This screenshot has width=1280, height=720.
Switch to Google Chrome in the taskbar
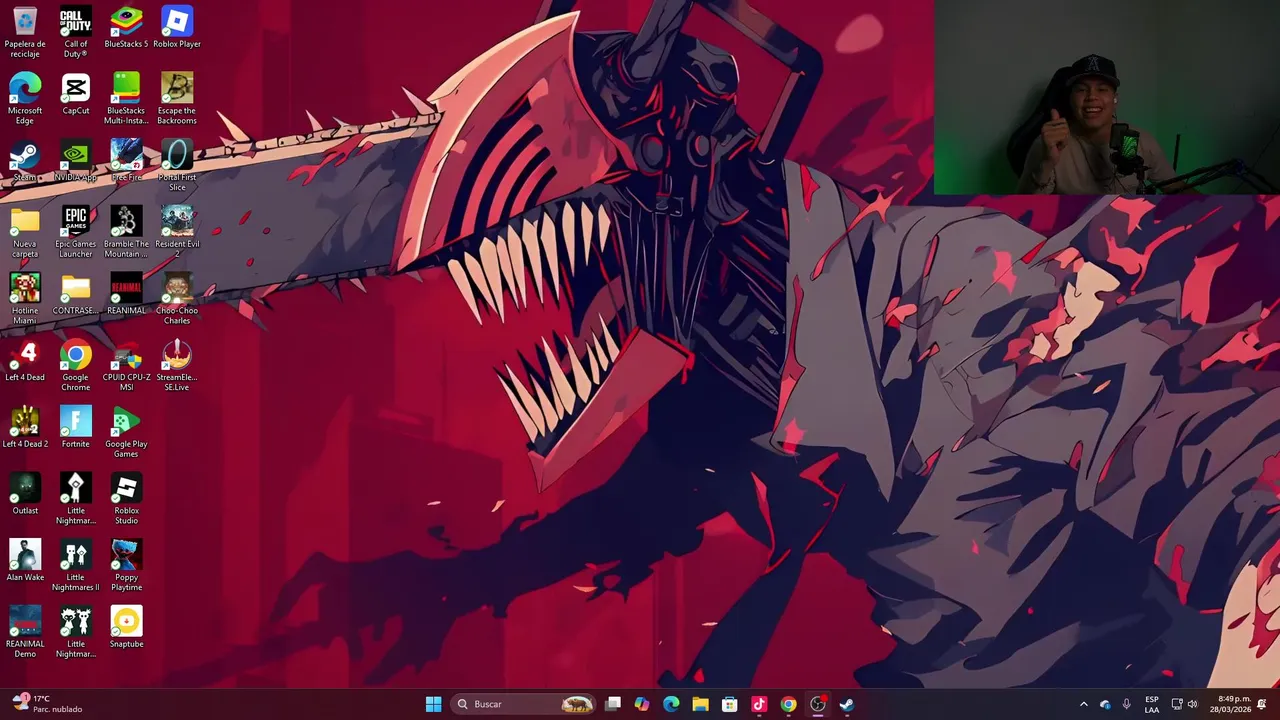pyautogui.click(x=788, y=704)
